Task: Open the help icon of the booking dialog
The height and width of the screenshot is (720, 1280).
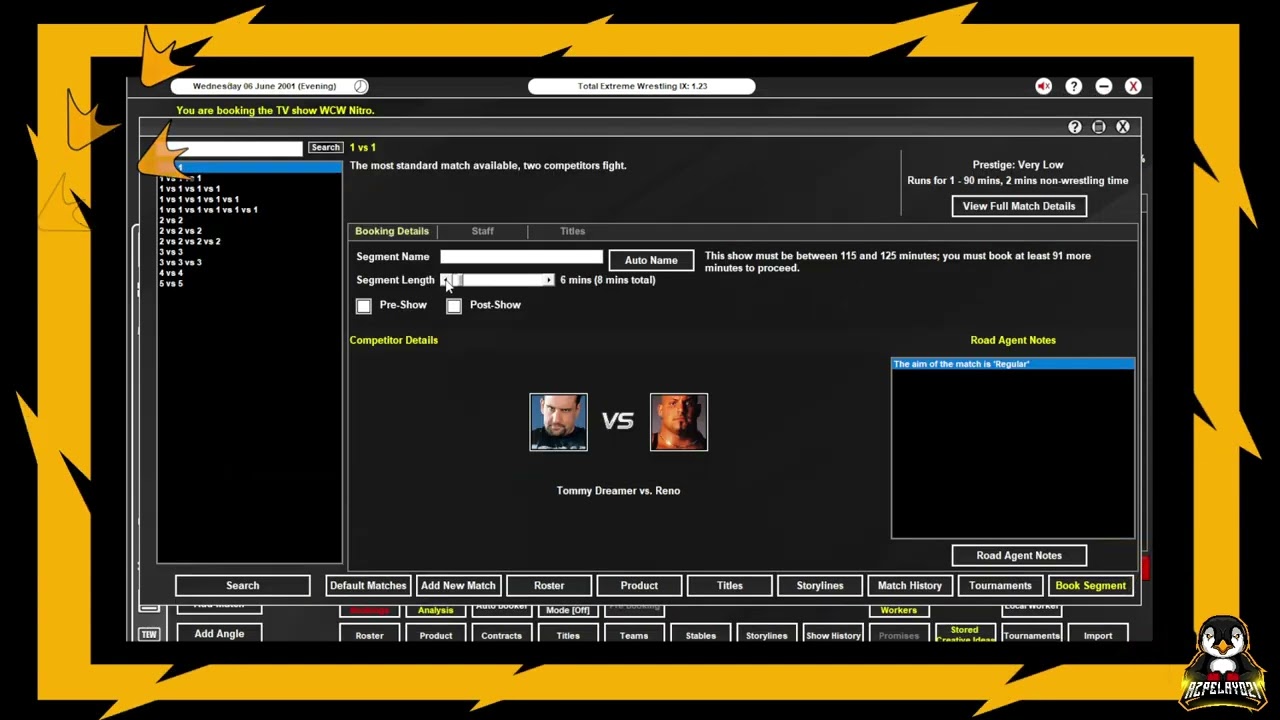Action: (x=1074, y=127)
